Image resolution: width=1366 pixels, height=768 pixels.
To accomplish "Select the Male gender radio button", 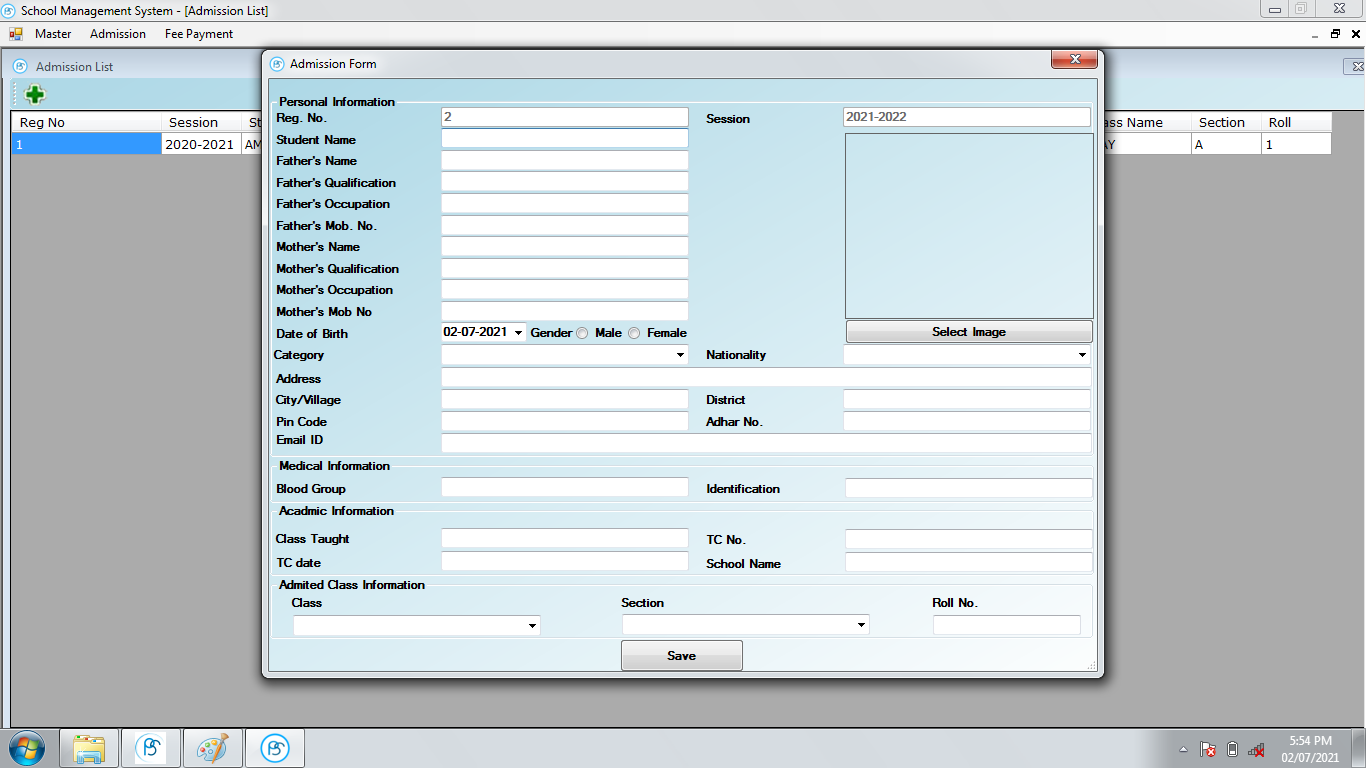I will pyautogui.click(x=582, y=333).
